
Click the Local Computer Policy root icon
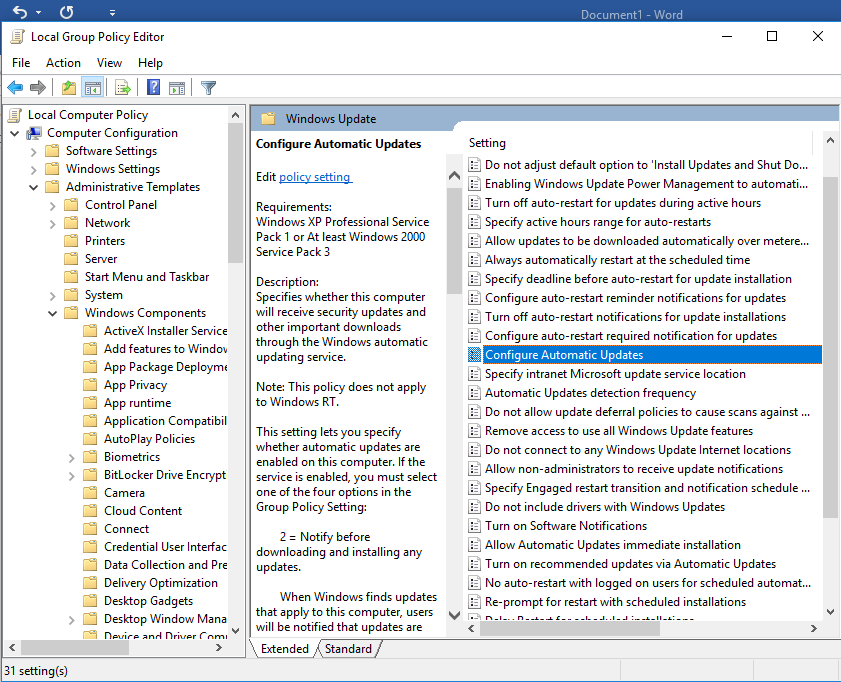[16, 115]
